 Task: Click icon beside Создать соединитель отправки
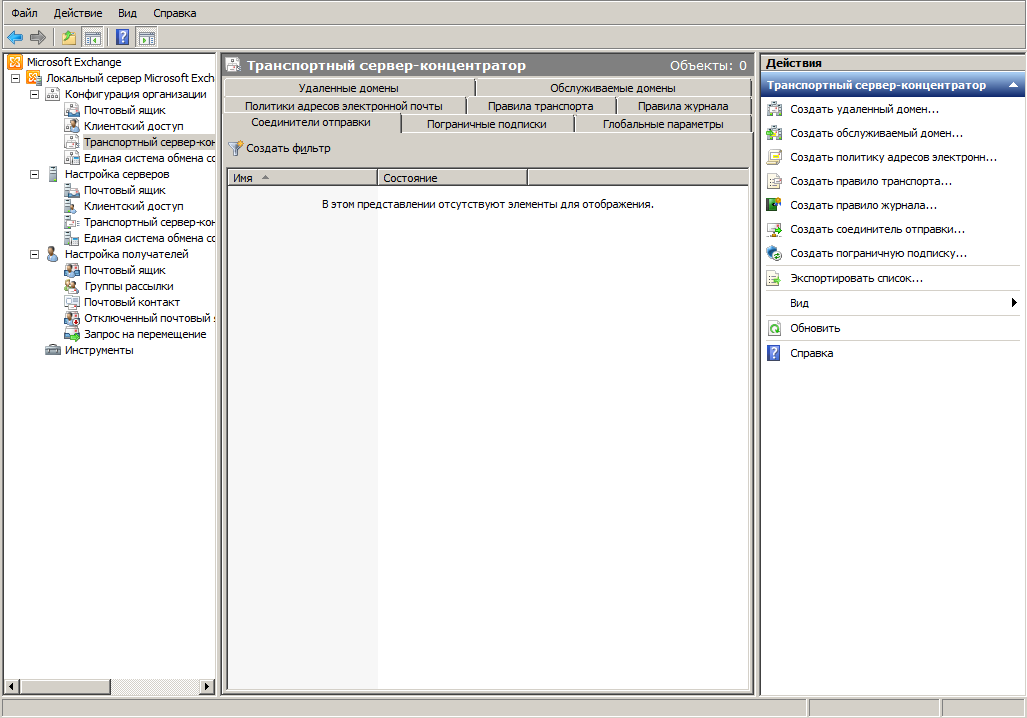click(x=774, y=229)
